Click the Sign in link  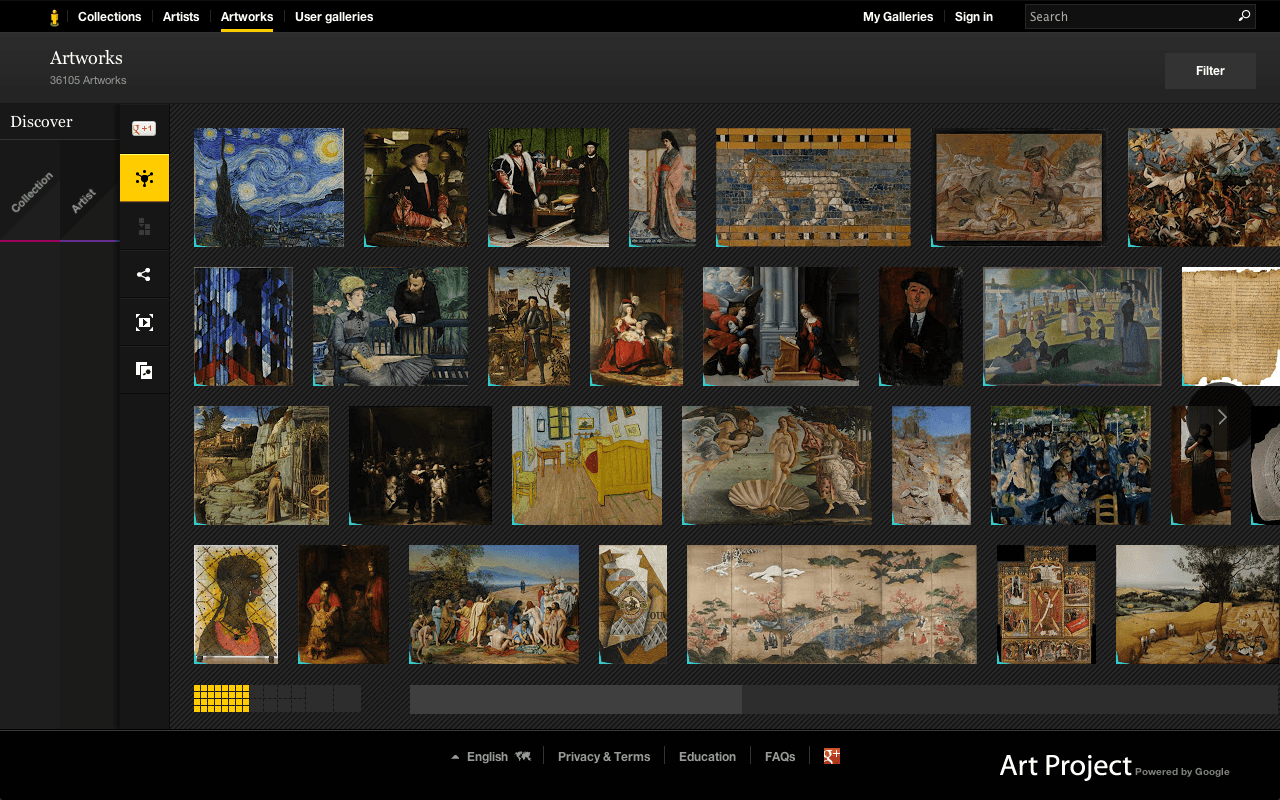click(x=974, y=17)
